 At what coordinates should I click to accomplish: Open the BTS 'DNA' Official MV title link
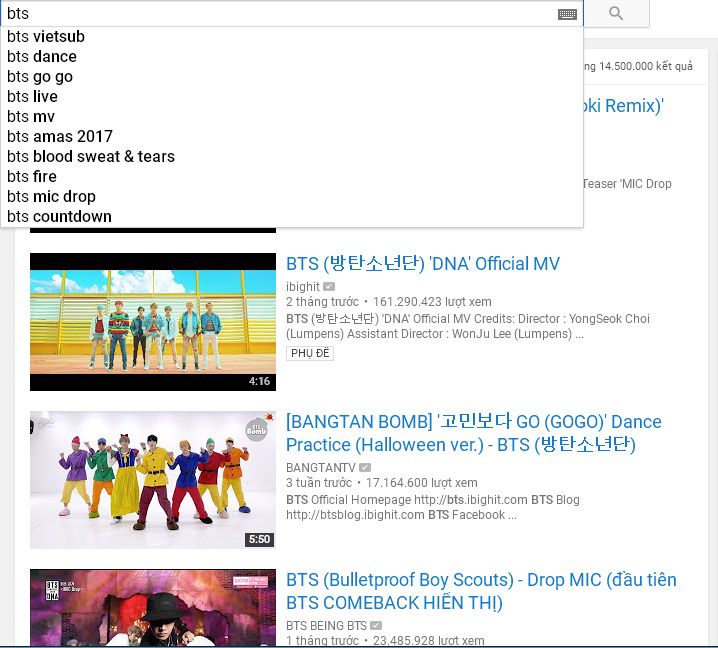point(423,264)
